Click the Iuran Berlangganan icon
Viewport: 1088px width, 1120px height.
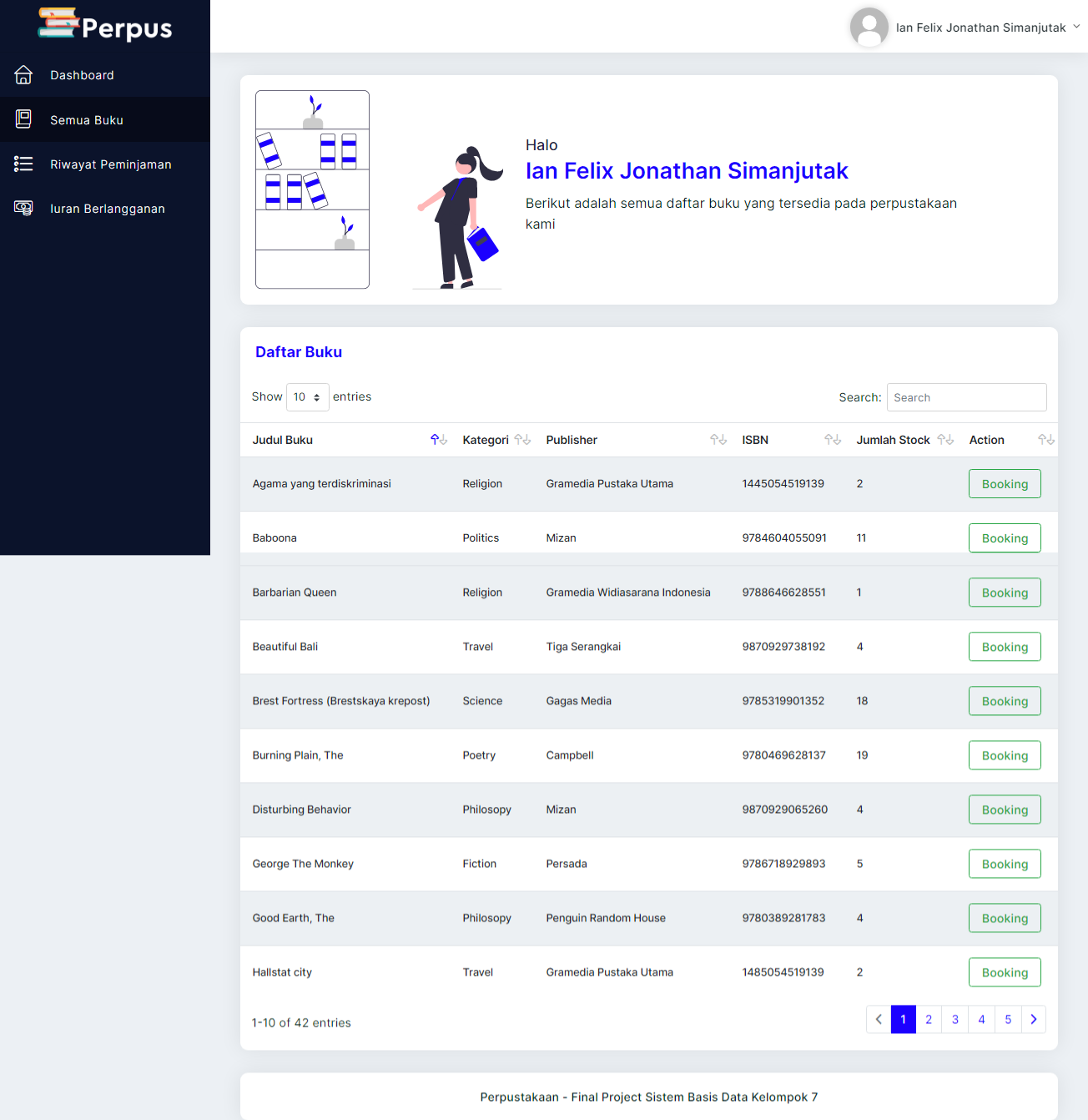click(x=23, y=208)
